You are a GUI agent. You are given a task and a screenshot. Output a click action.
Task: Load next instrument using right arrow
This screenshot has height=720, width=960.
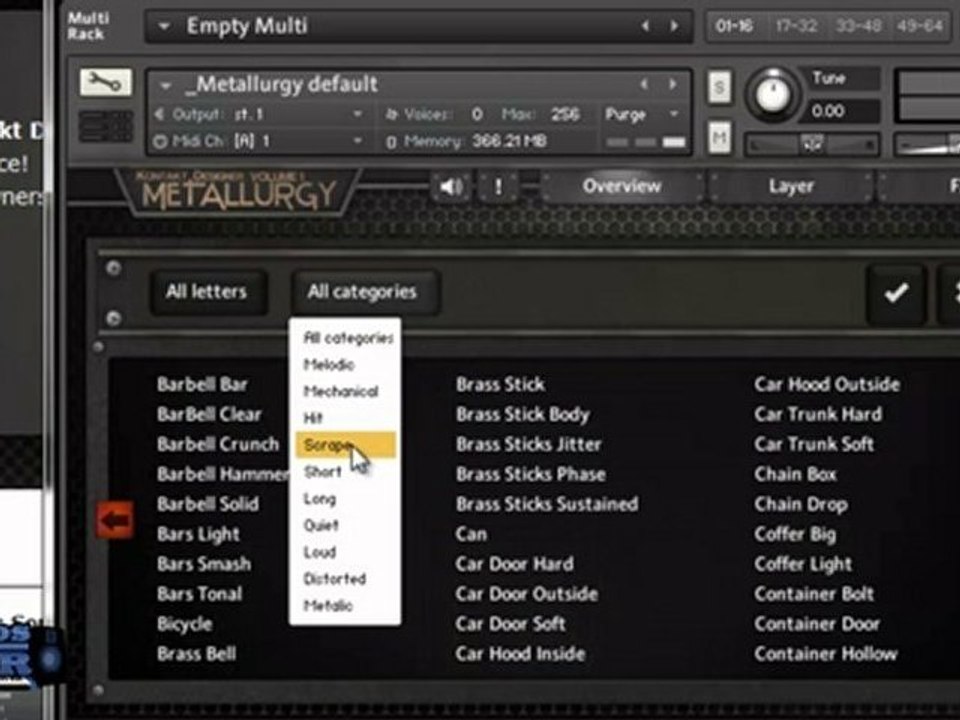(672, 83)
